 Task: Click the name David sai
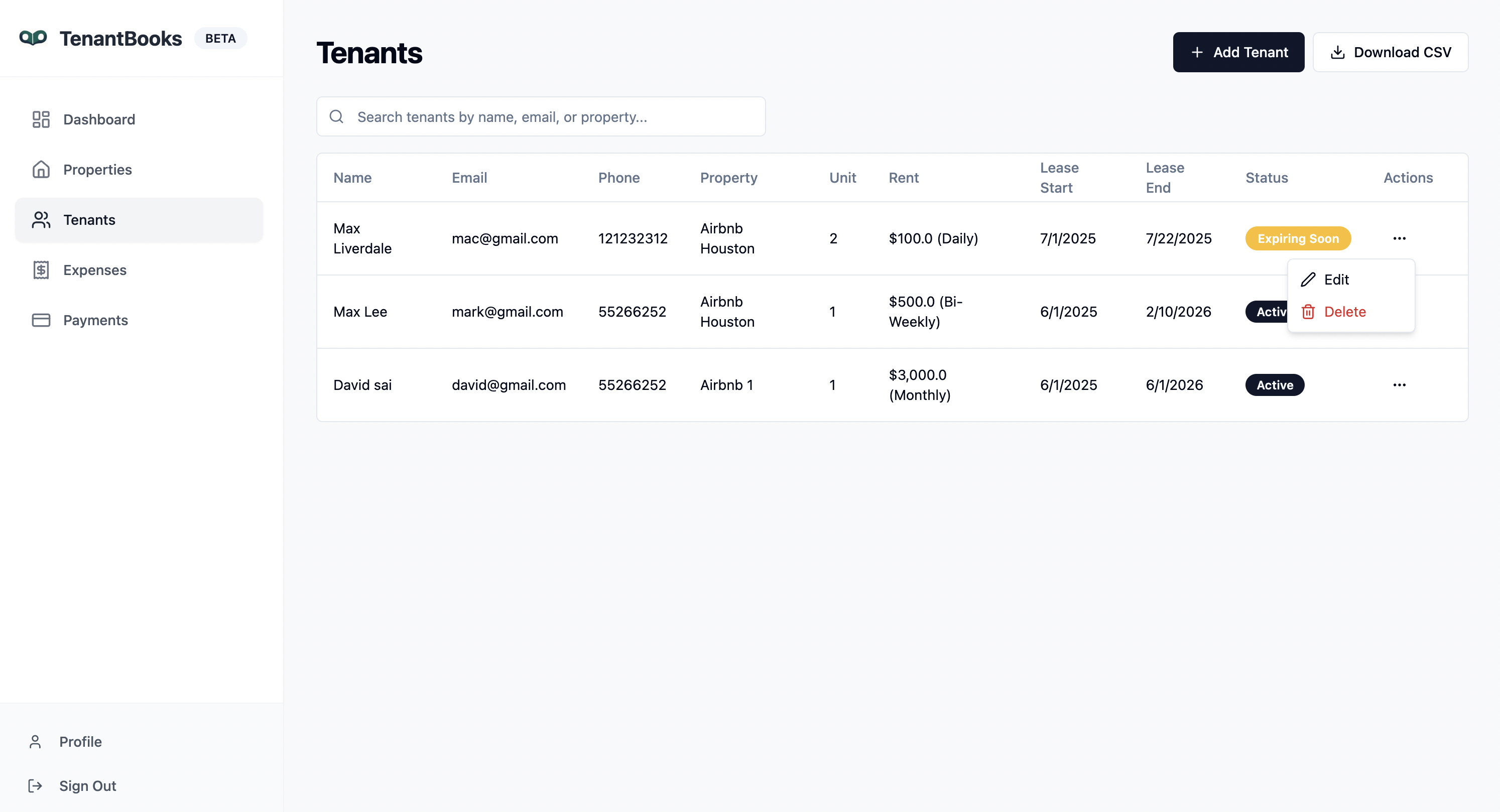[362, 385]
